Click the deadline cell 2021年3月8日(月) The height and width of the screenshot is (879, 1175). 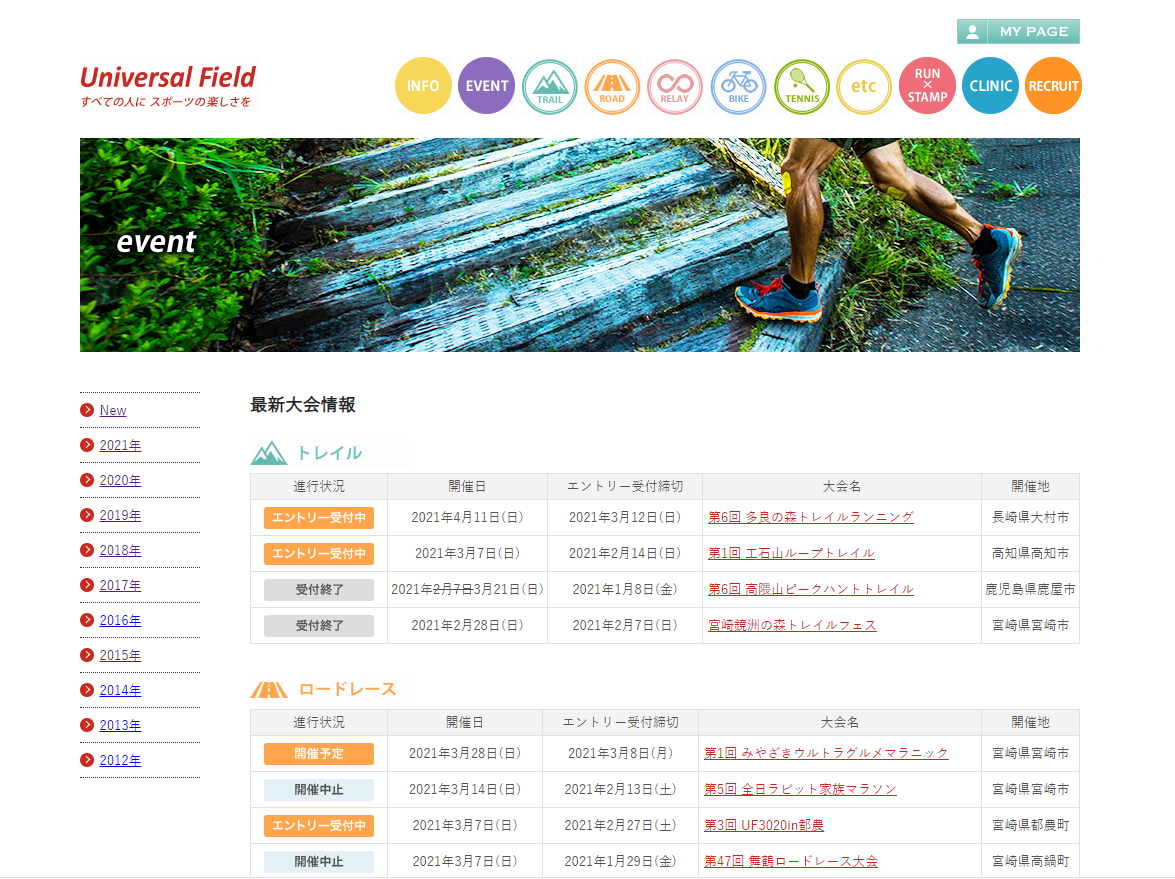pos(620,753)
